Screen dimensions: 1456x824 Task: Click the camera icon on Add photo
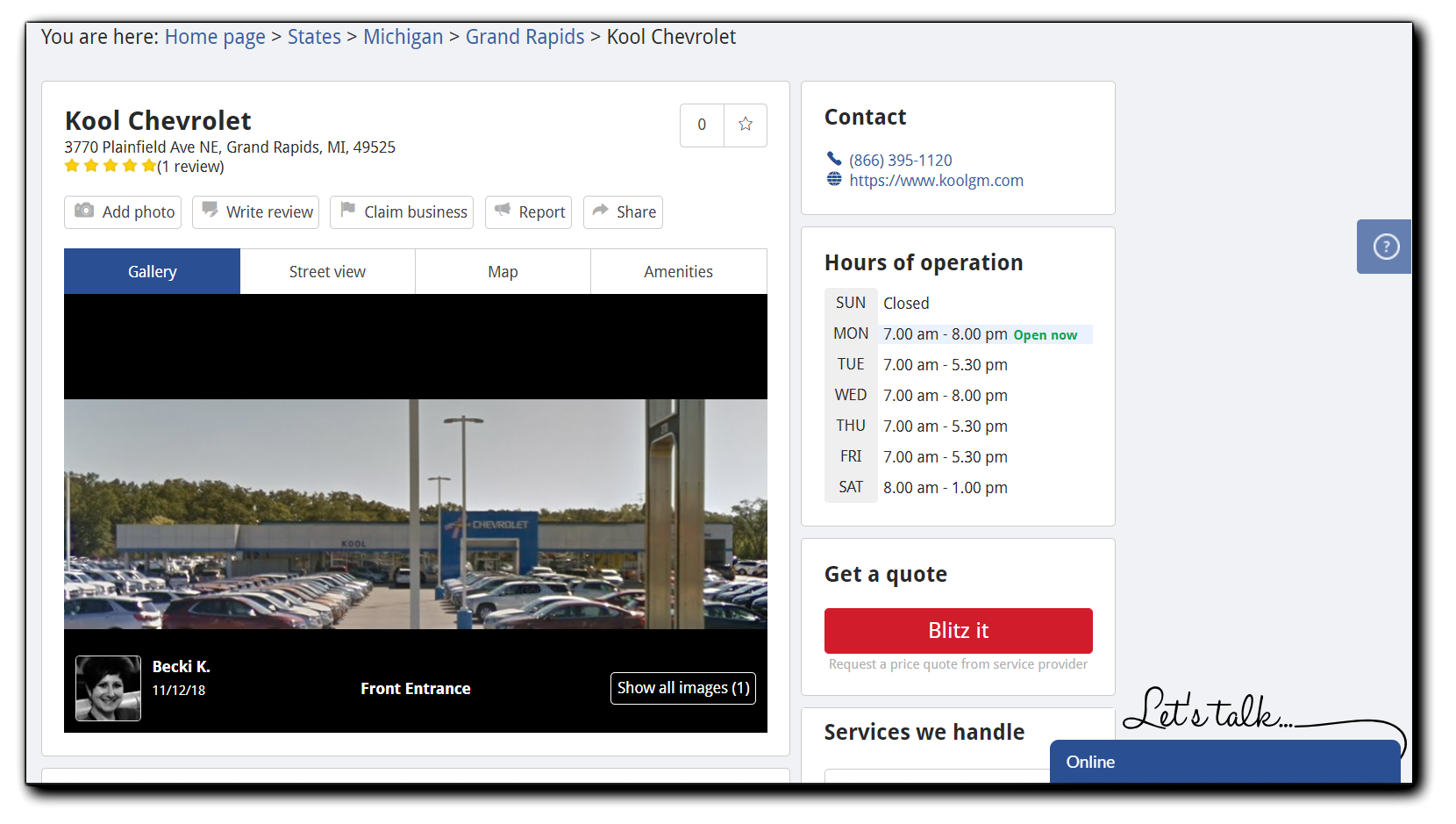coord(84,211)
